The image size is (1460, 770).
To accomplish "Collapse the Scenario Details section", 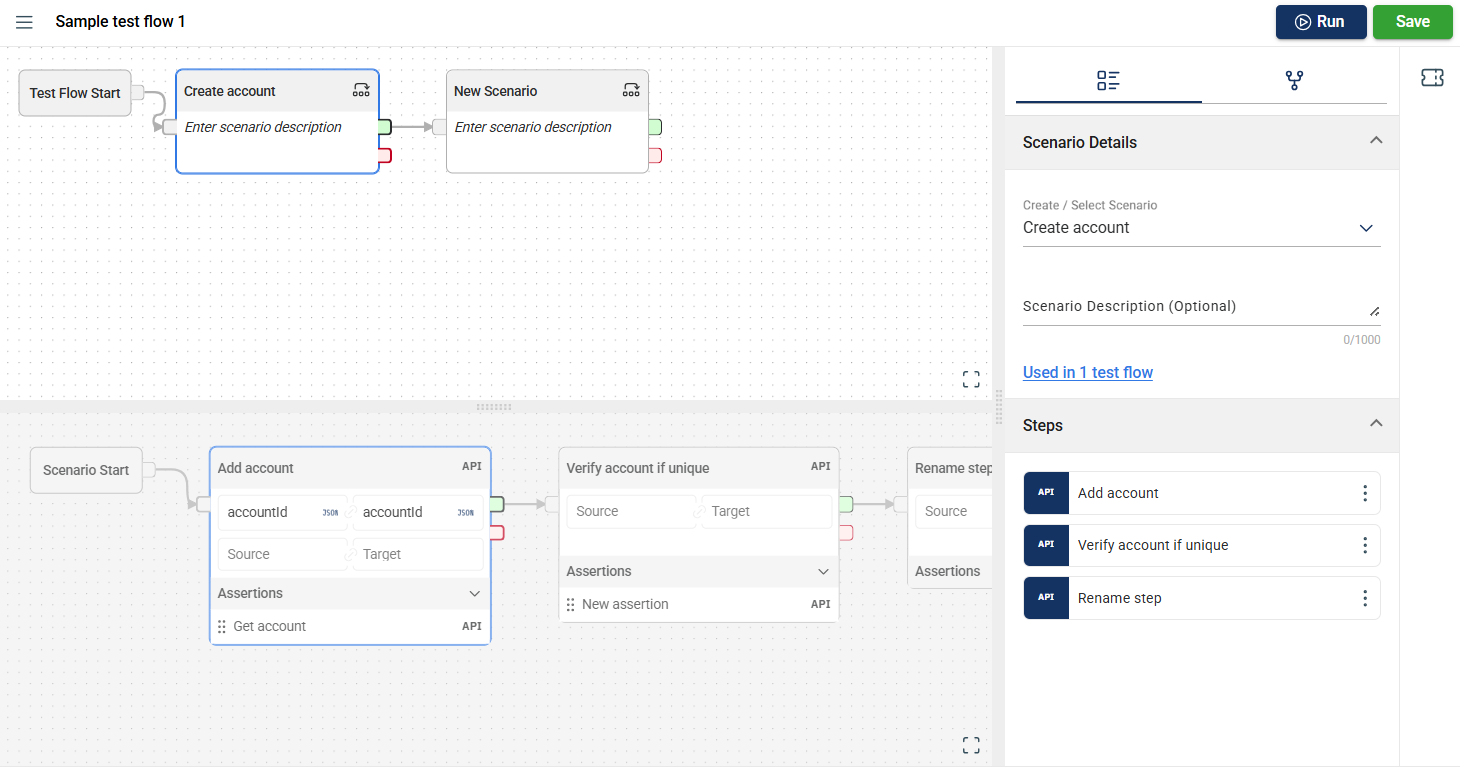I will 1376,142.
